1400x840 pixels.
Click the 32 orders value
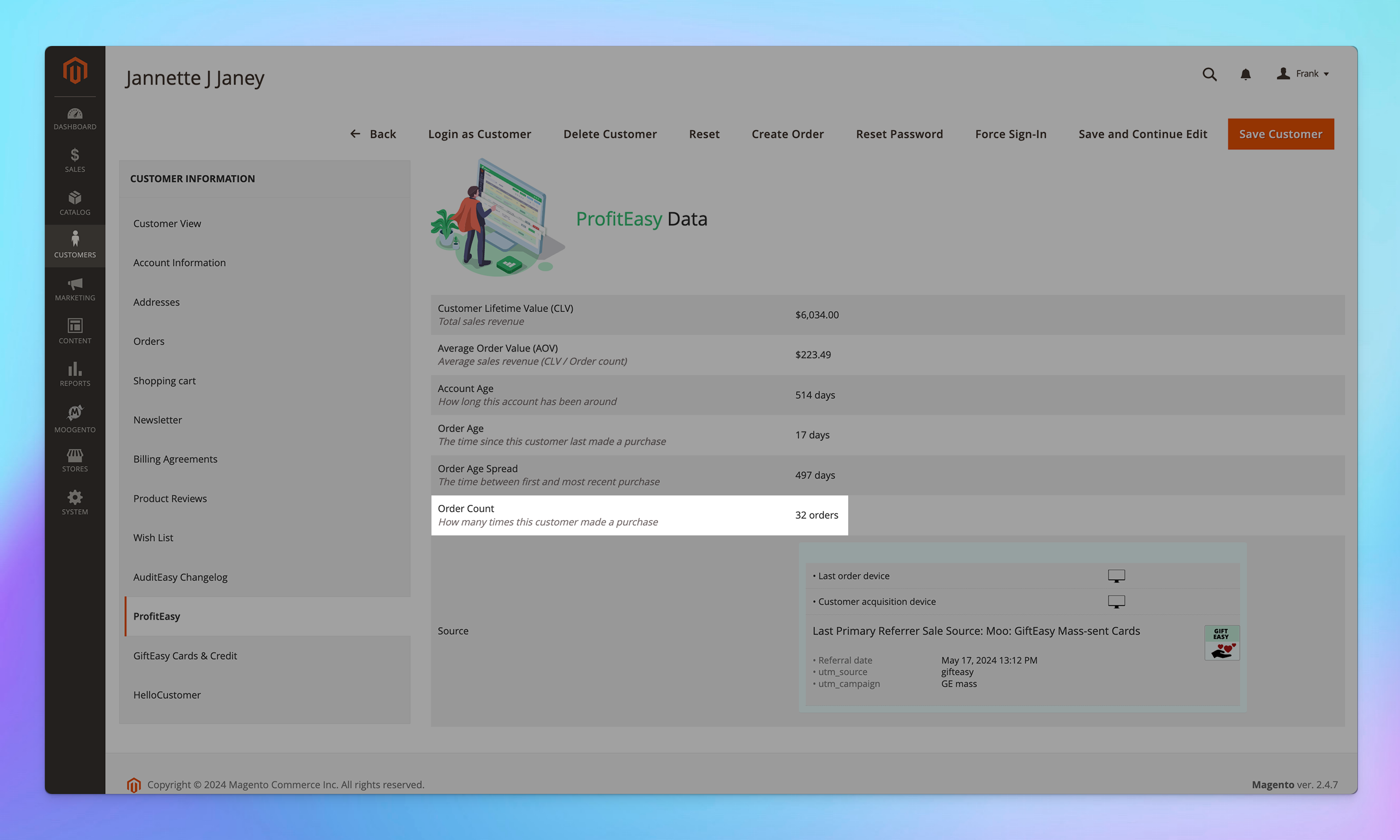816,515
